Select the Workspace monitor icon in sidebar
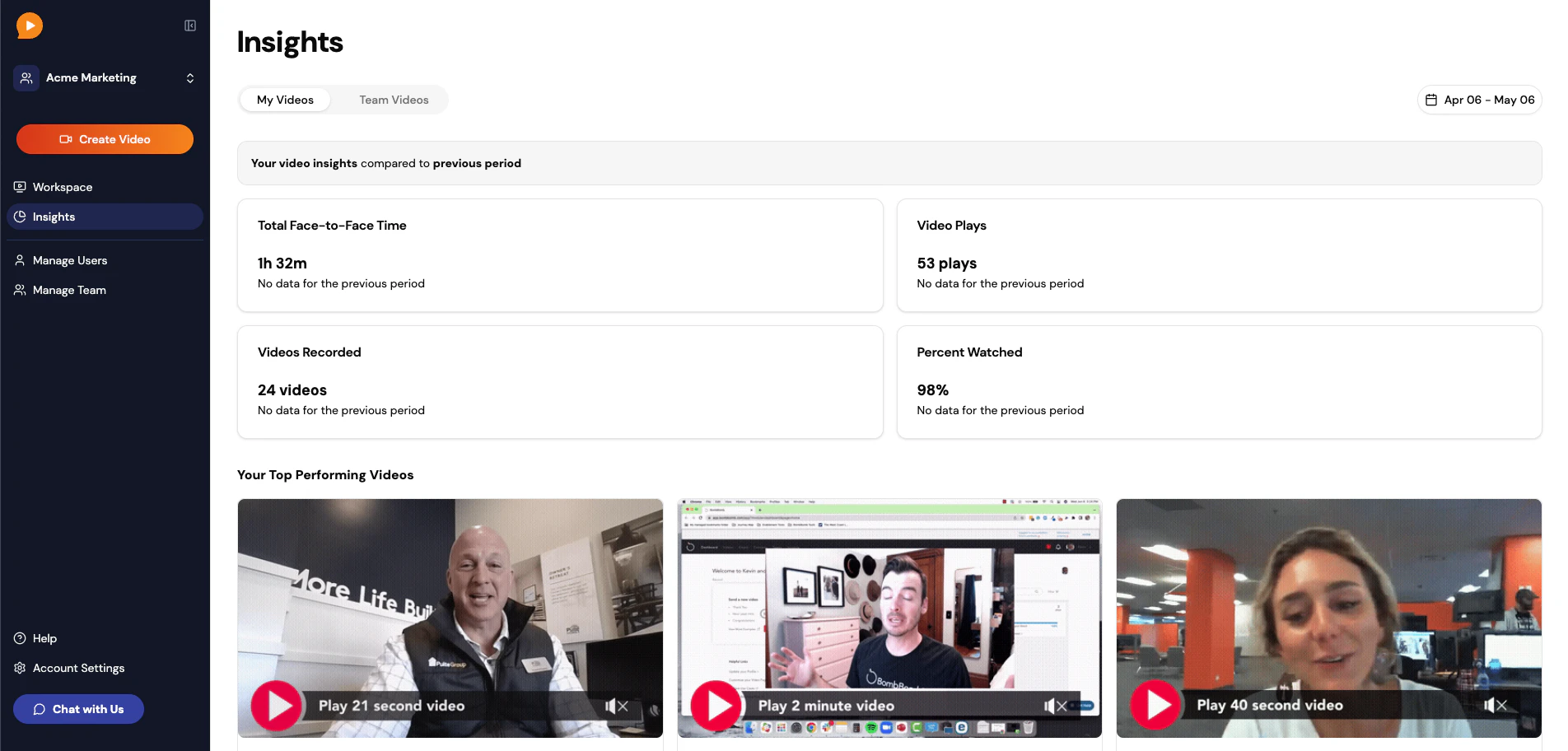 coord(20,187)
